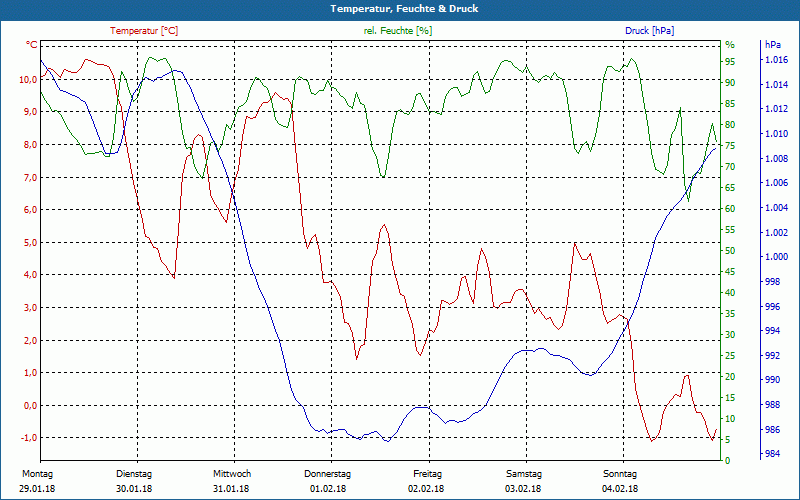The image size is (800, 500).
Task: Click the 'Montag' day label
Action: click(x=37, y=474)
